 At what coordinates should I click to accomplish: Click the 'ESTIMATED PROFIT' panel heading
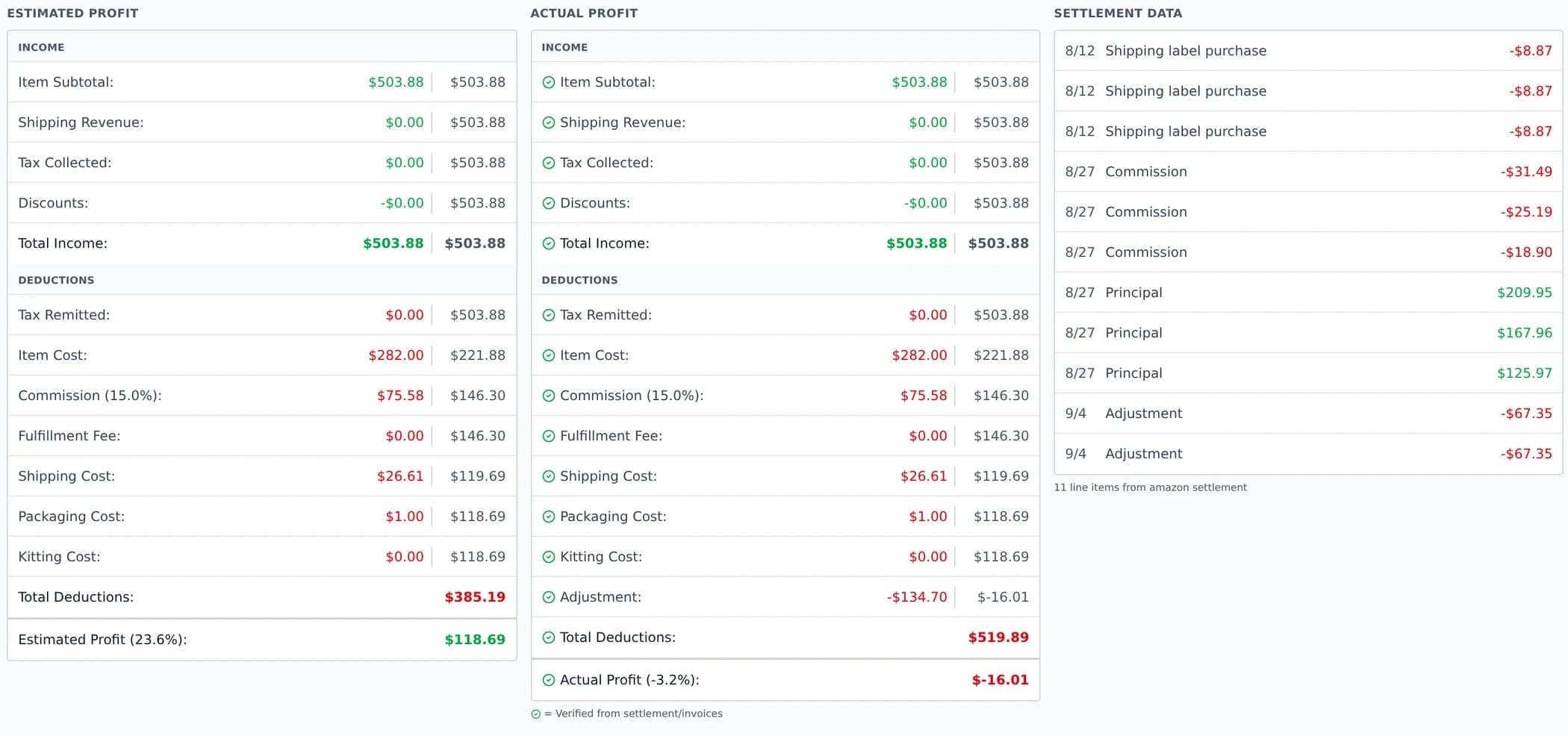[x=72, y=13]
